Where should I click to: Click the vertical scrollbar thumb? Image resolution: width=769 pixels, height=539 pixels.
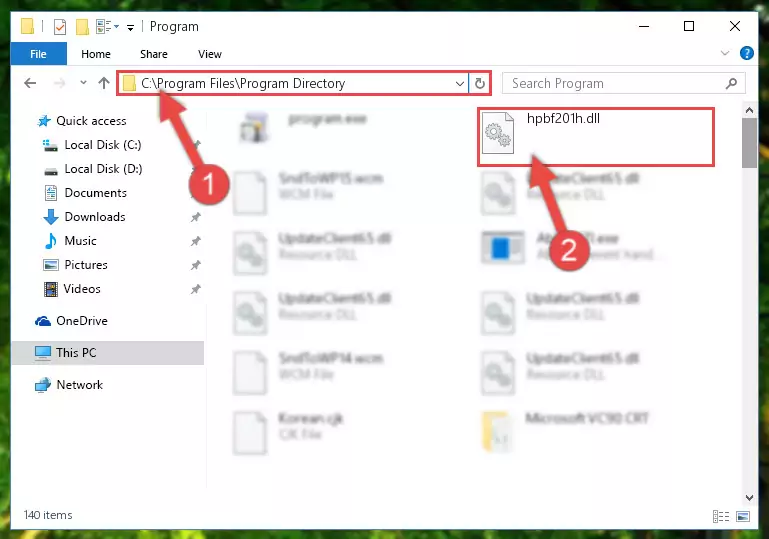point(749,143)
